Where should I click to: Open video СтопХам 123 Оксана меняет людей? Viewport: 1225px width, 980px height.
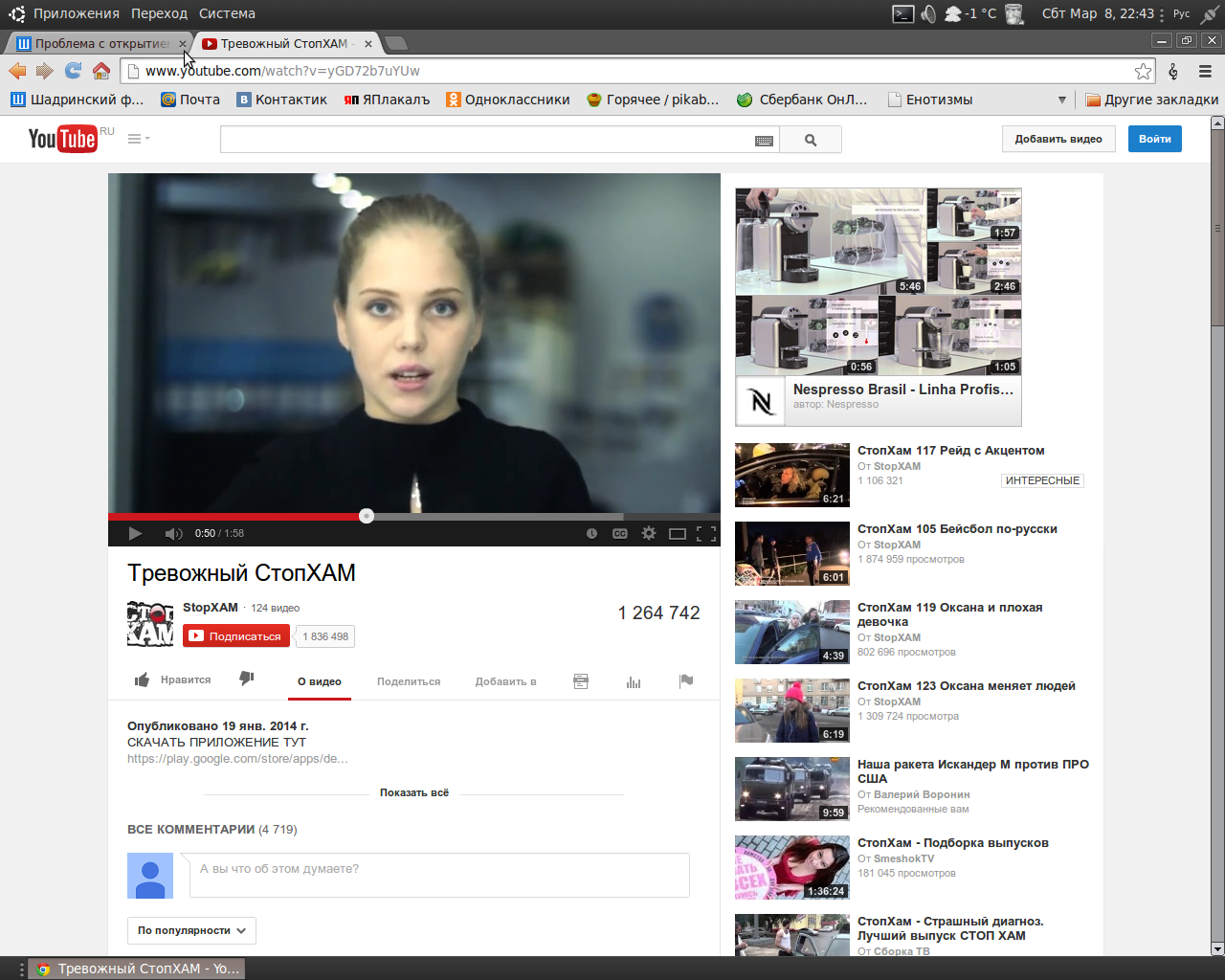[x=967, y=686]
